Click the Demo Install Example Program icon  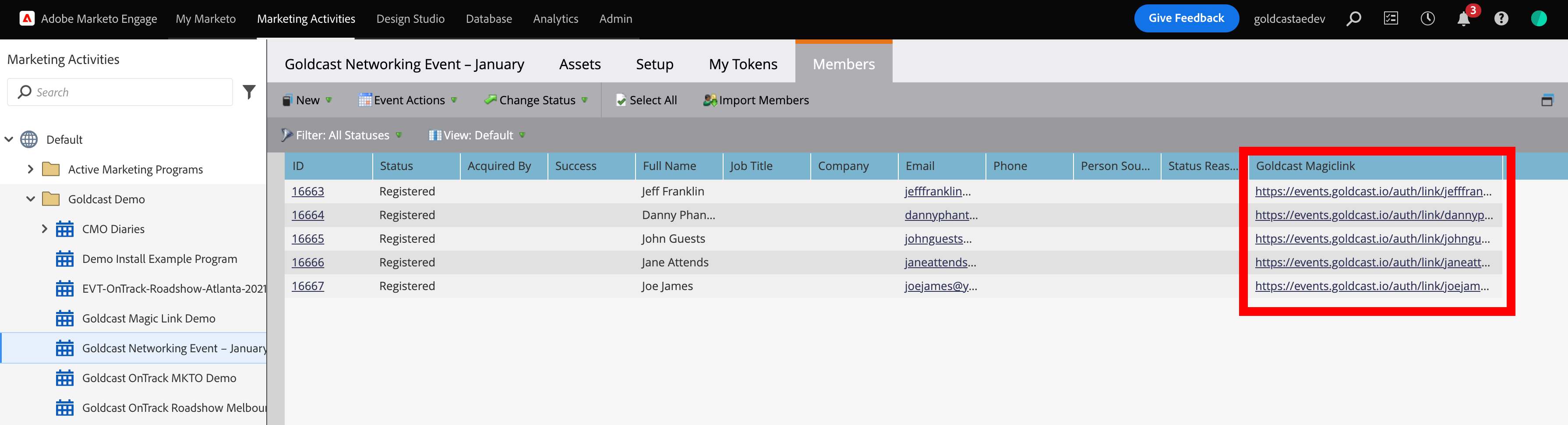64,259
